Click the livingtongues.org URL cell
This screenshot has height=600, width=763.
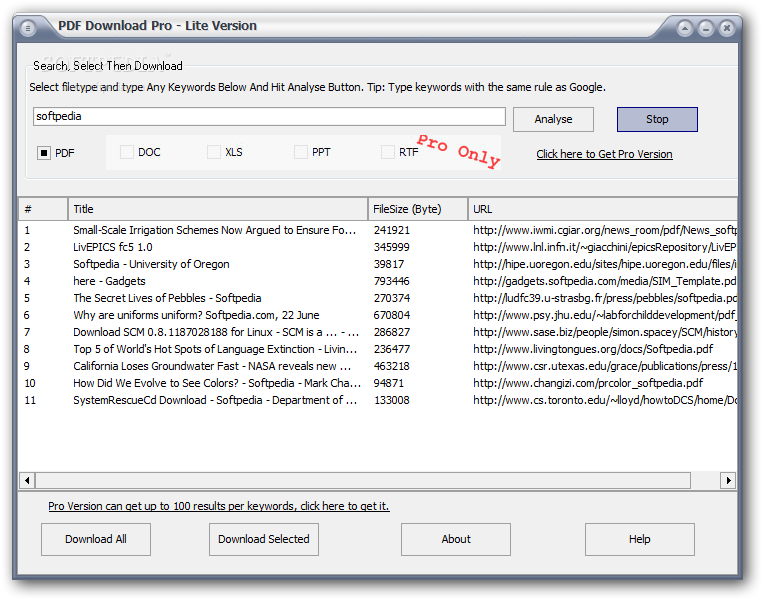coord(593,349)
